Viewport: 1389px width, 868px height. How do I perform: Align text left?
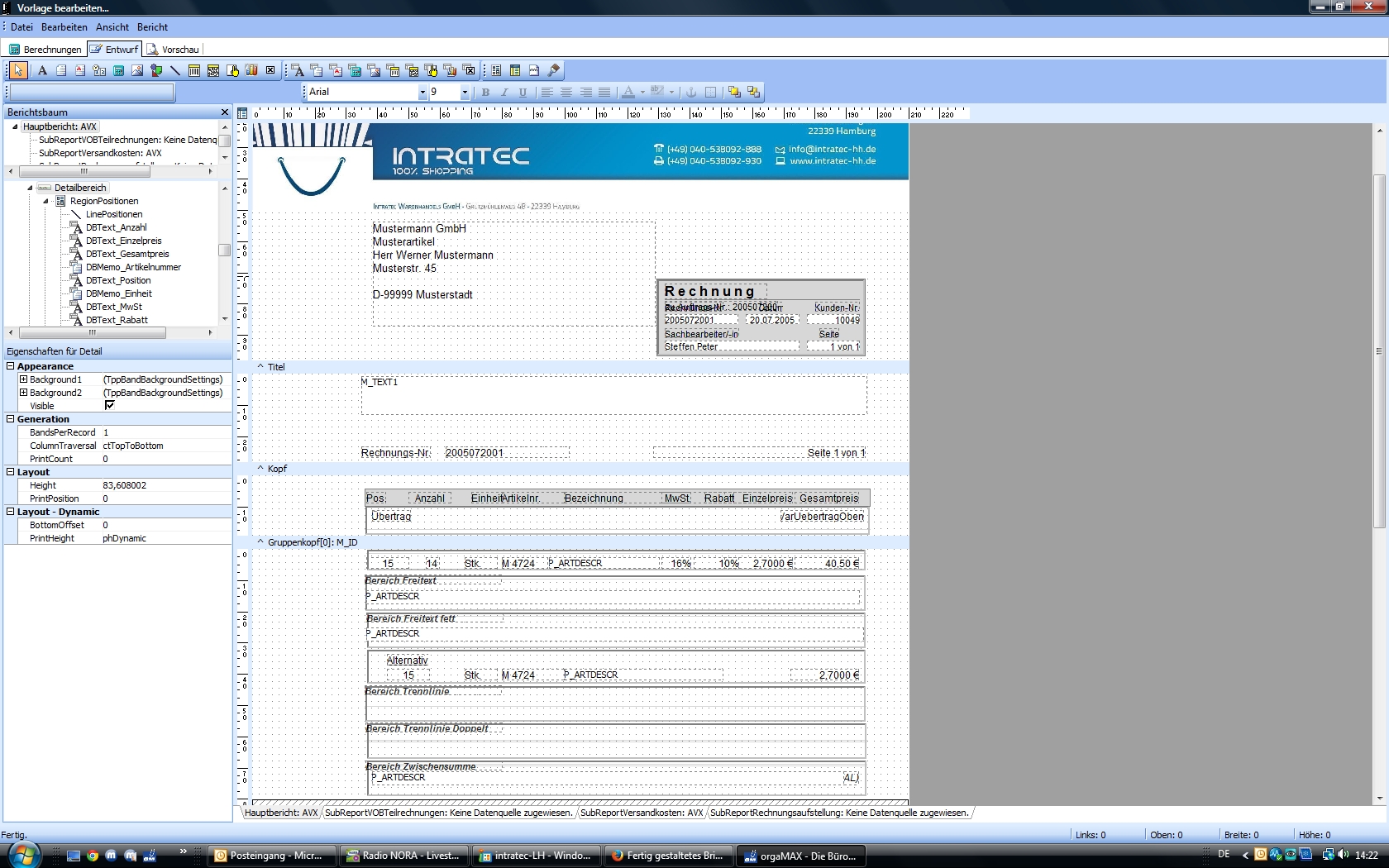click(547, 92)
